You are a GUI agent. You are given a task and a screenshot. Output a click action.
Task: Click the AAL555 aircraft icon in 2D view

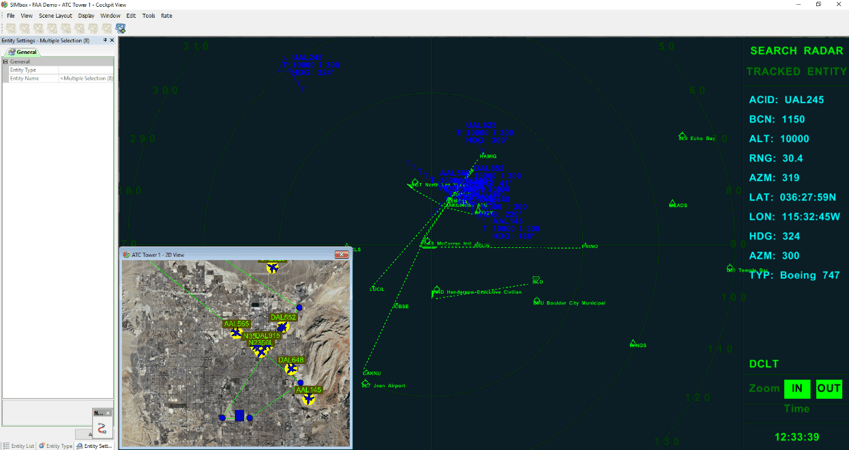point(237,334)
